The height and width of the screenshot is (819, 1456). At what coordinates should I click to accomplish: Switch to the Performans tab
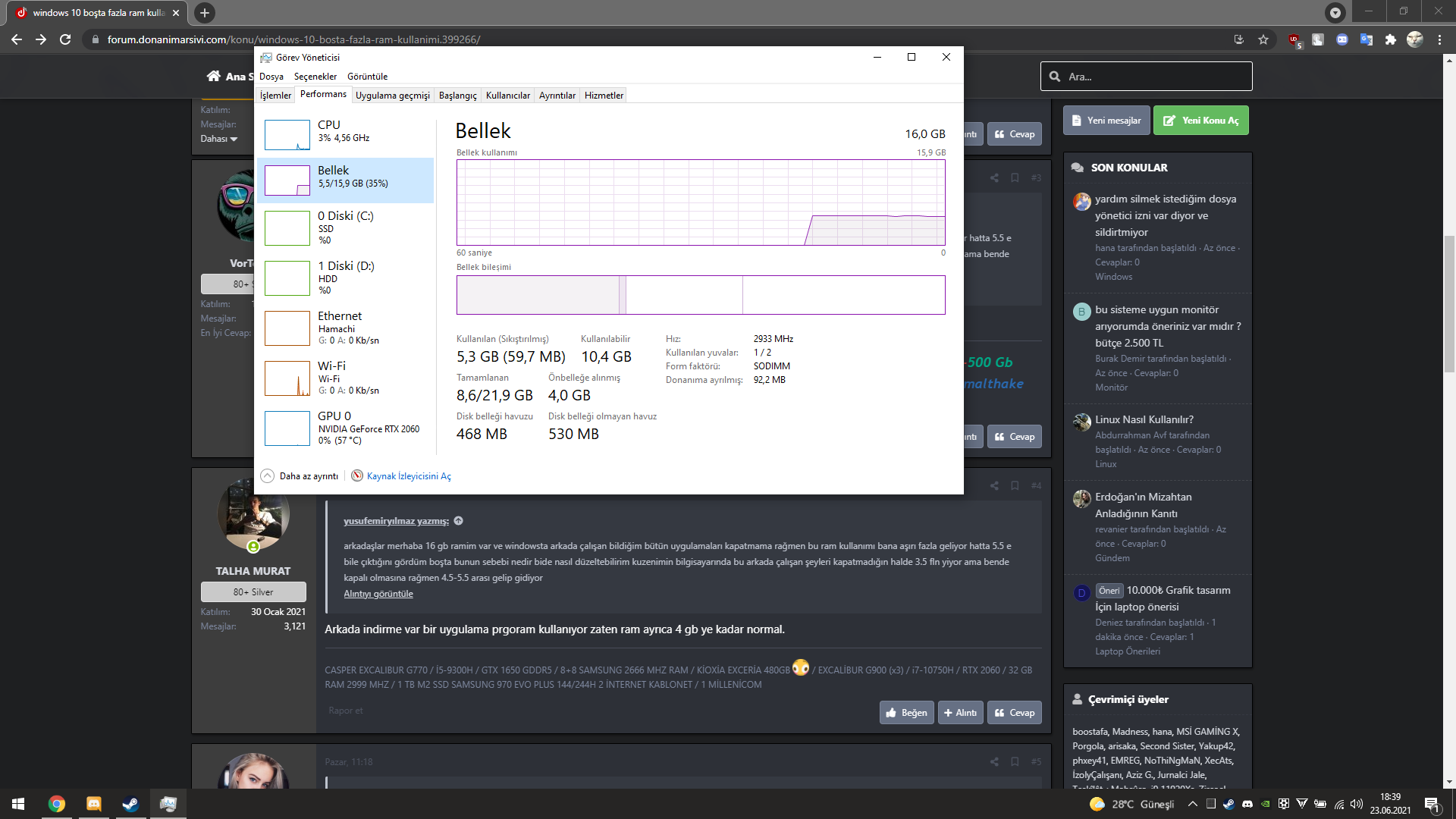pyautogui.click(x=323, y=94)
